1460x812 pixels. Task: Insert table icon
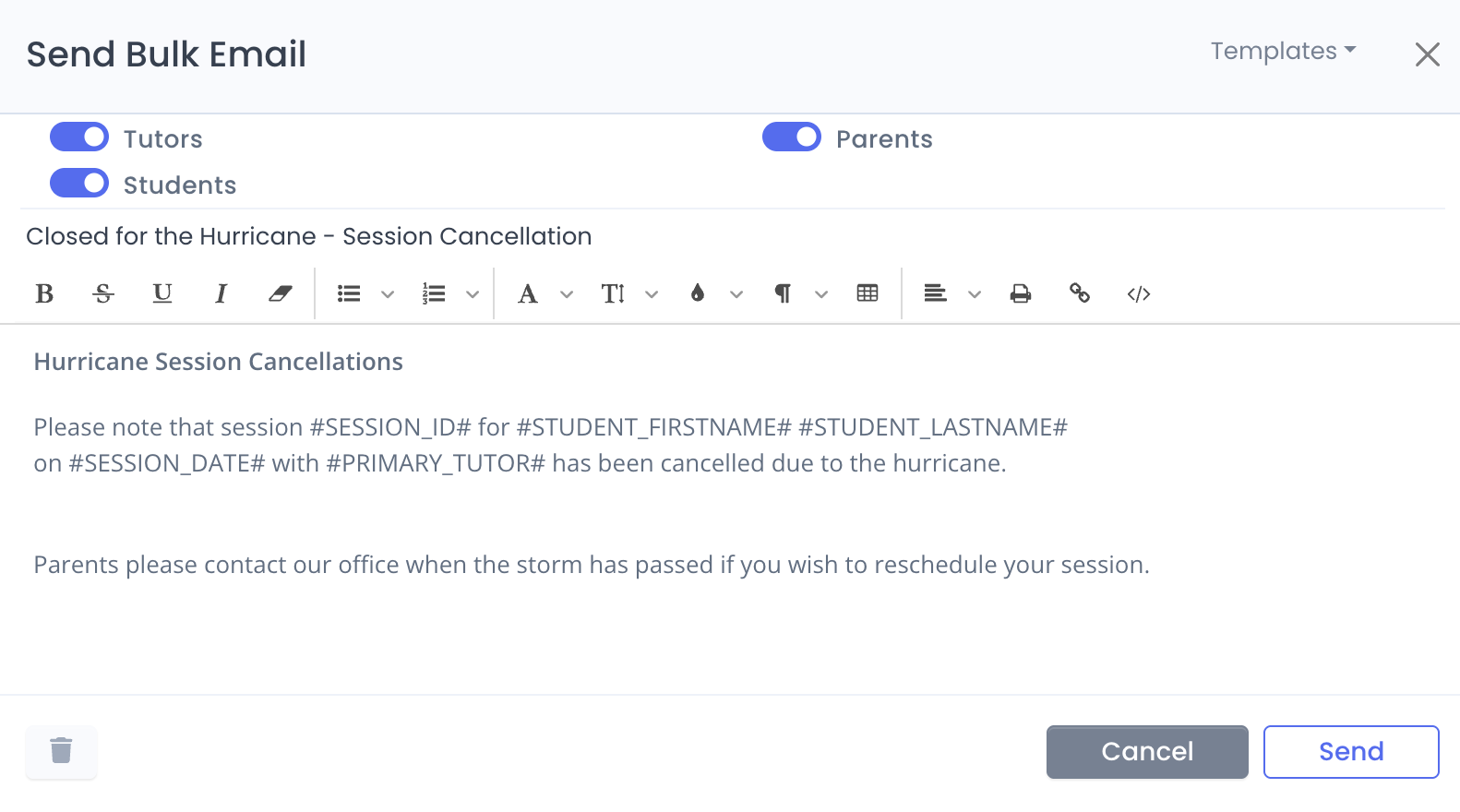point(868,293)
